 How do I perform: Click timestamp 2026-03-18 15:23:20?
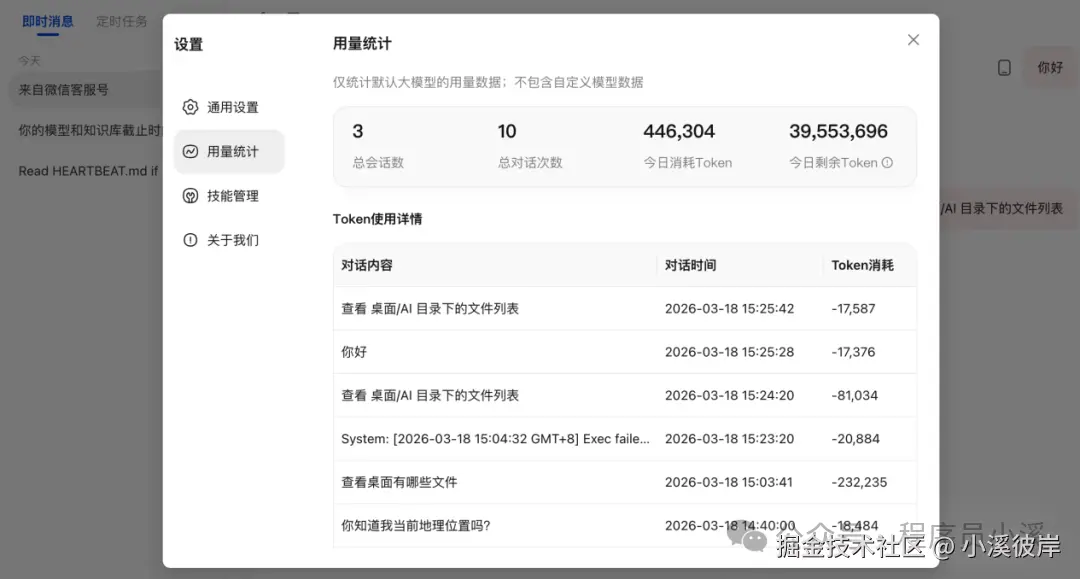[729, 439]
